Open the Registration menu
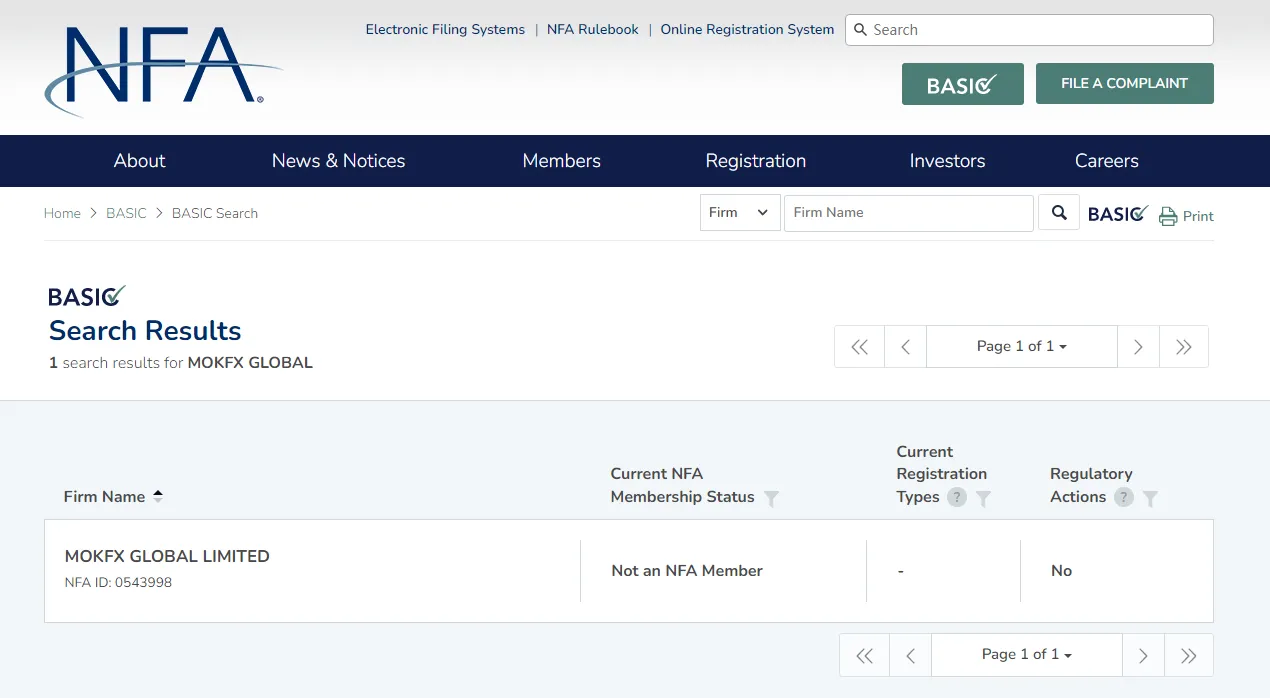This screenshot has width=1270, height=698. (756, 161)
